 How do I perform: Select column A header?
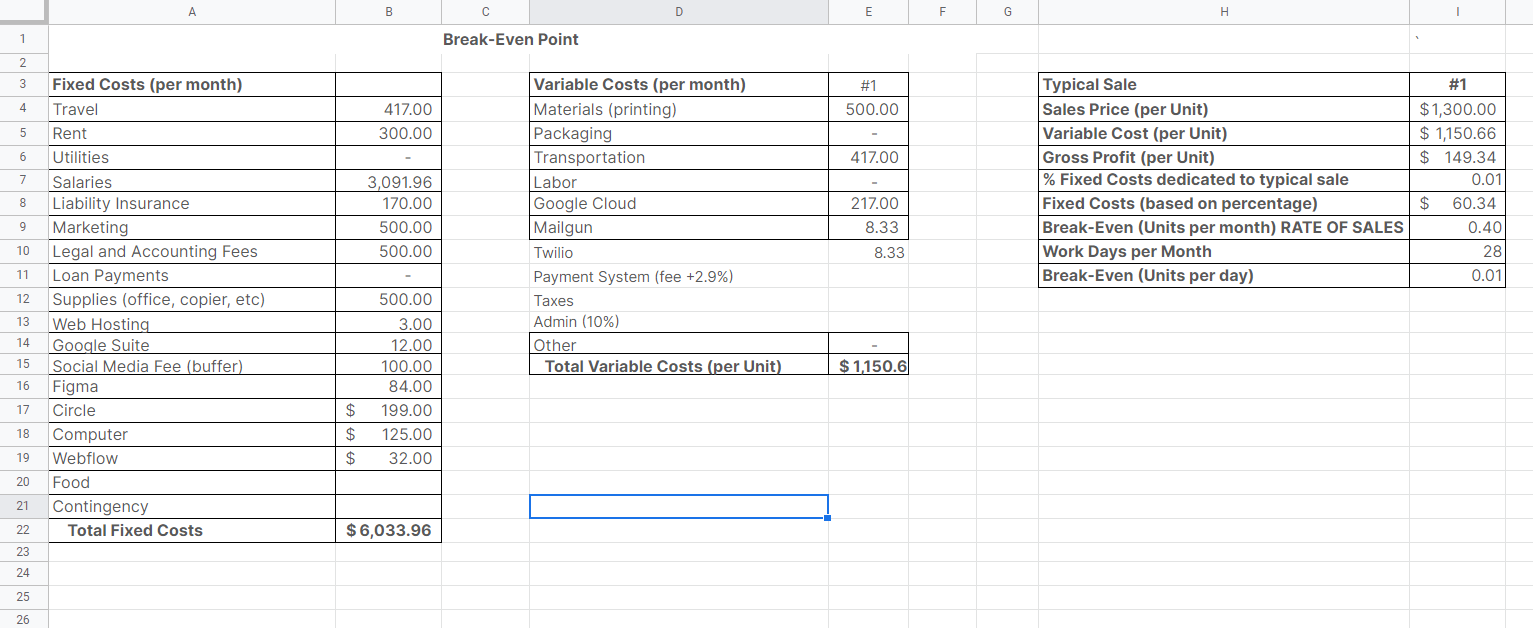click(191, 11)
